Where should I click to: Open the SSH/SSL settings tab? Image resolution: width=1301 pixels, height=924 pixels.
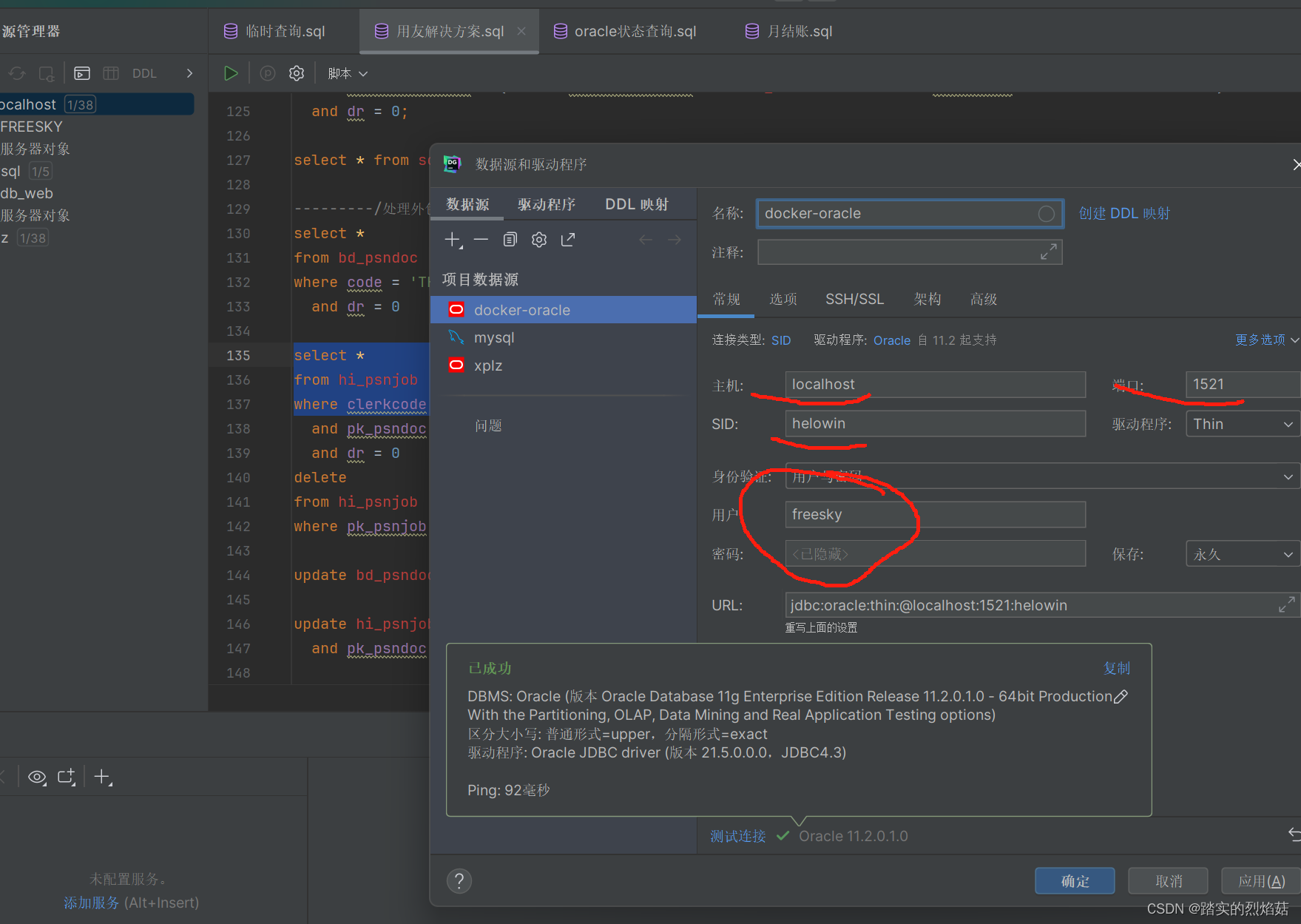point(854,299)
